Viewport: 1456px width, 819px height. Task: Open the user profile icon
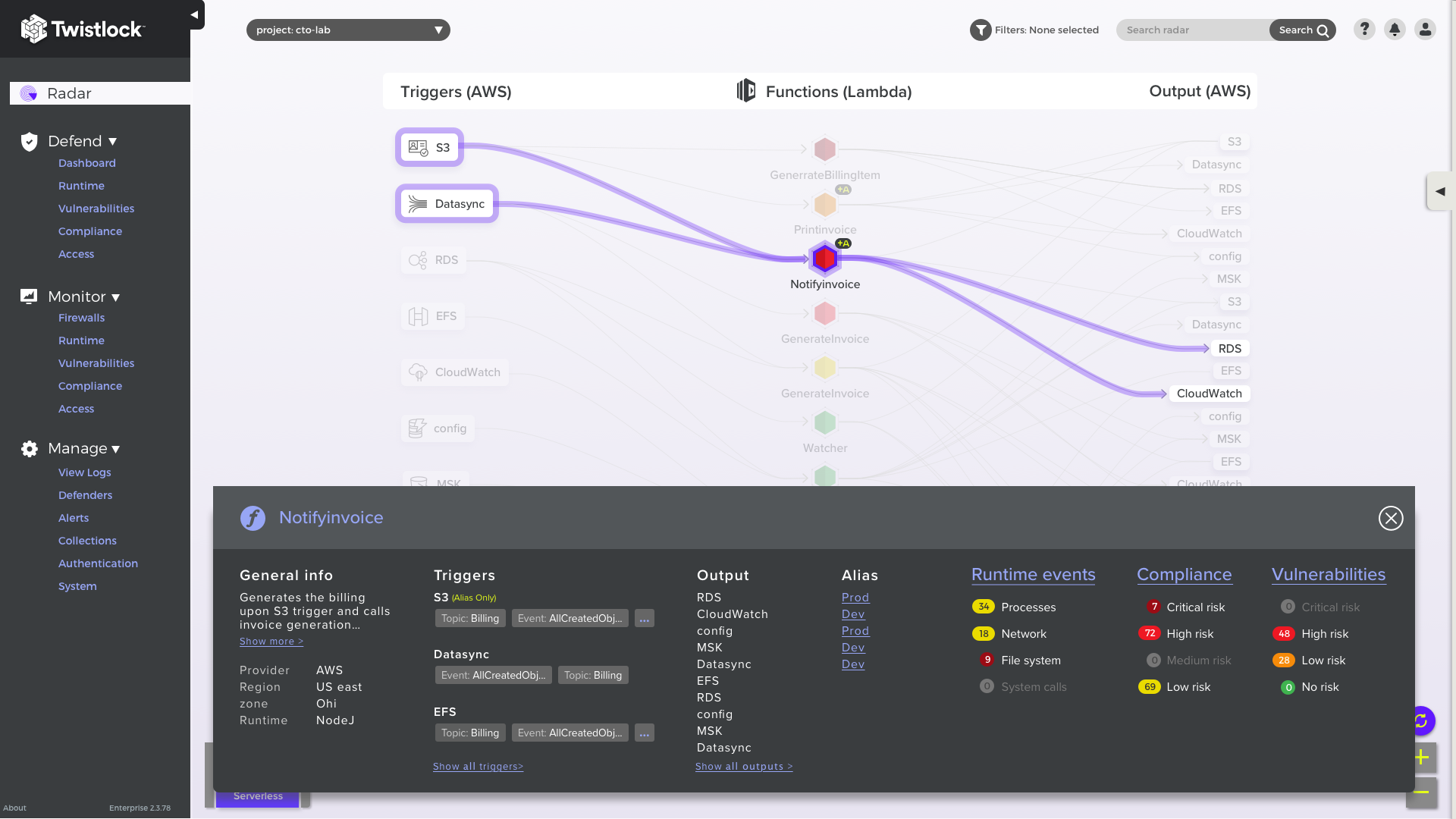(x=1425, y=30)
